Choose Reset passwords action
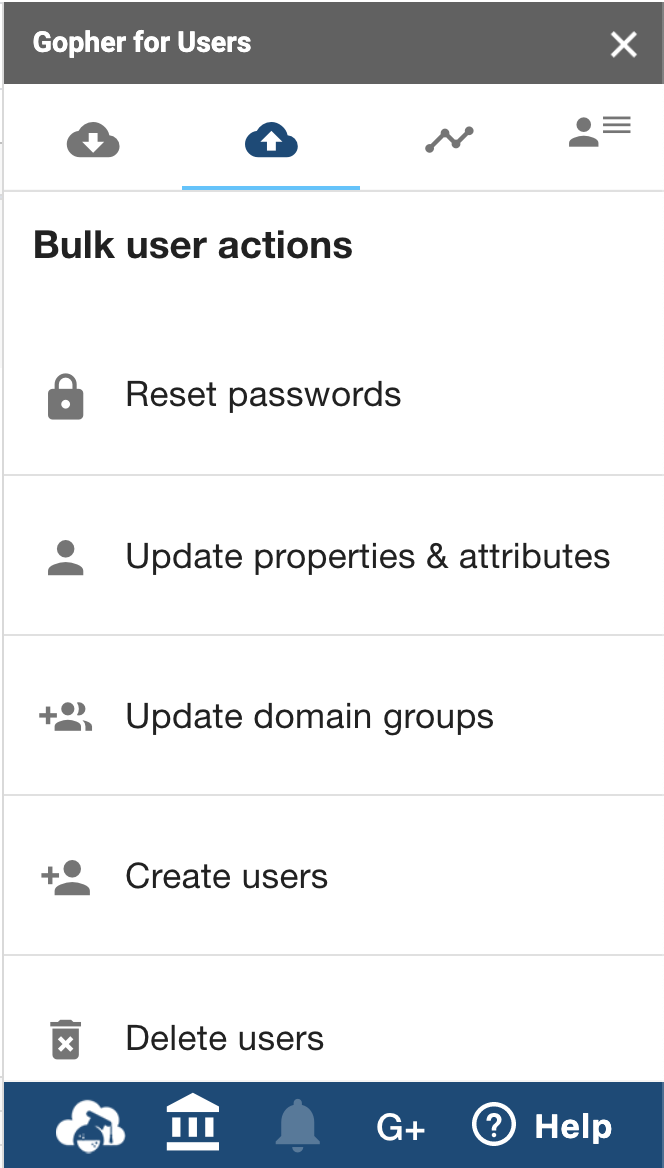 263,395
